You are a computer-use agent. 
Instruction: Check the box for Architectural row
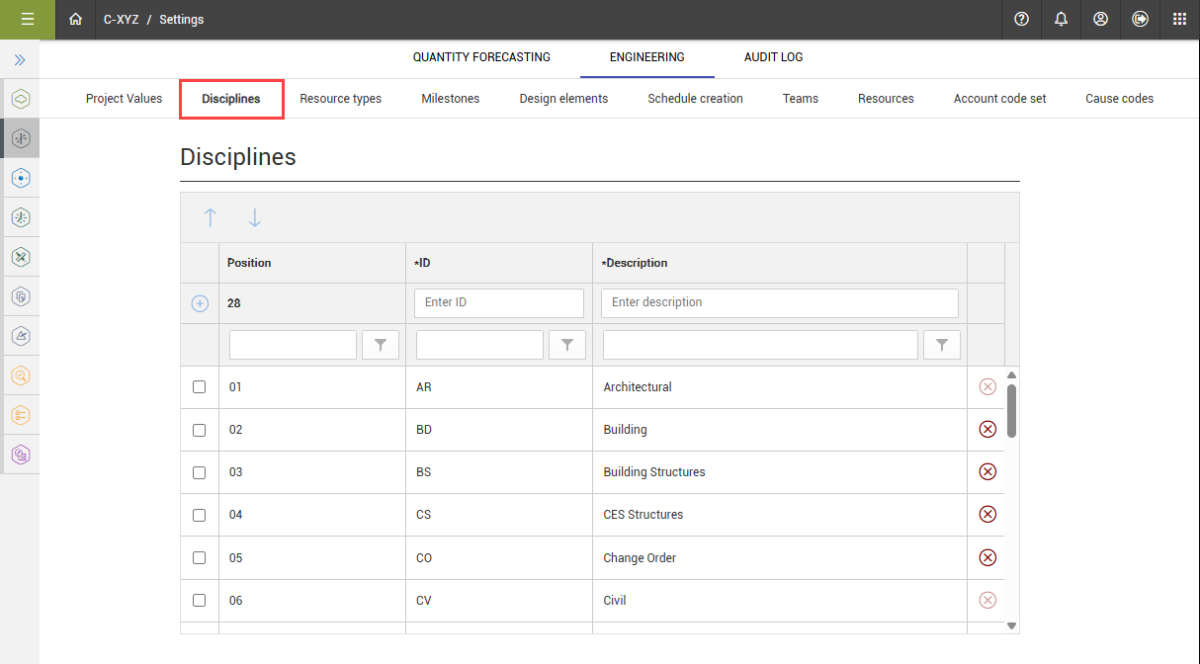point(199,387)
